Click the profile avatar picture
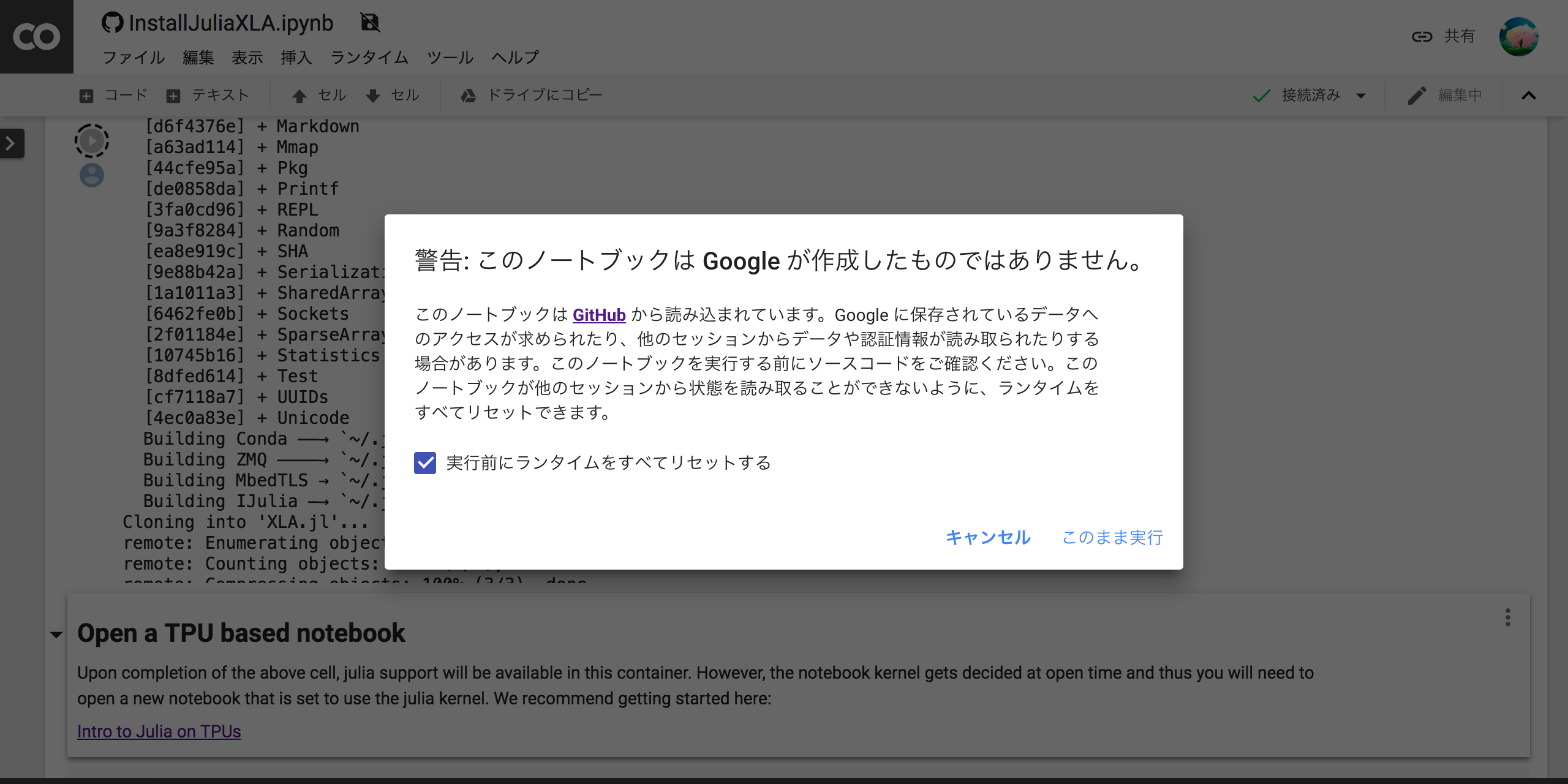The image size is (1568, 784). click(x=1520, y=37)
